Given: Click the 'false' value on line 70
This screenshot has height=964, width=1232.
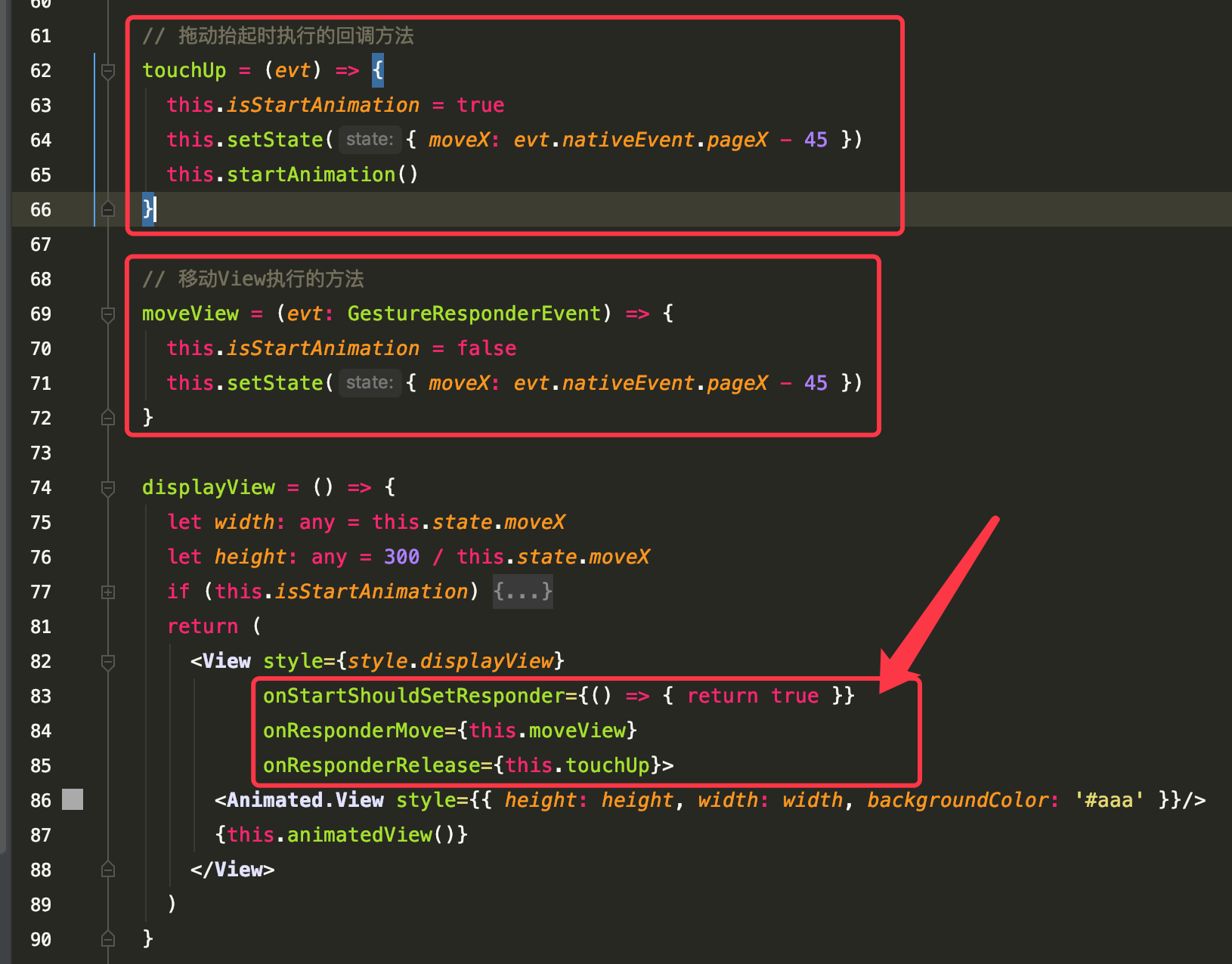Looking at the screenshot, I should pyautogui.click(x=487, y=348).
